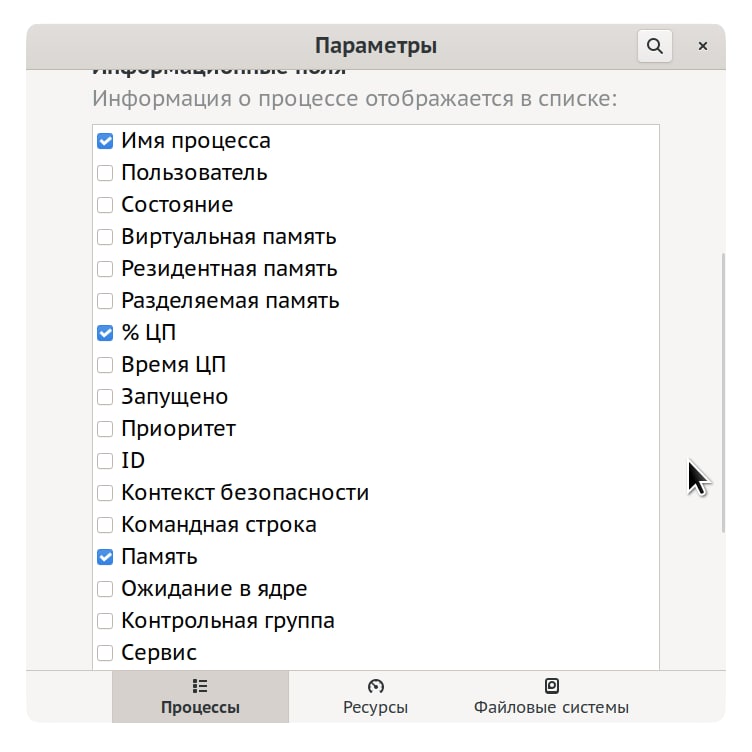Enable the Виртуальная память checkbox
Viewport: 752px width, 752px height.
[105, 237]
